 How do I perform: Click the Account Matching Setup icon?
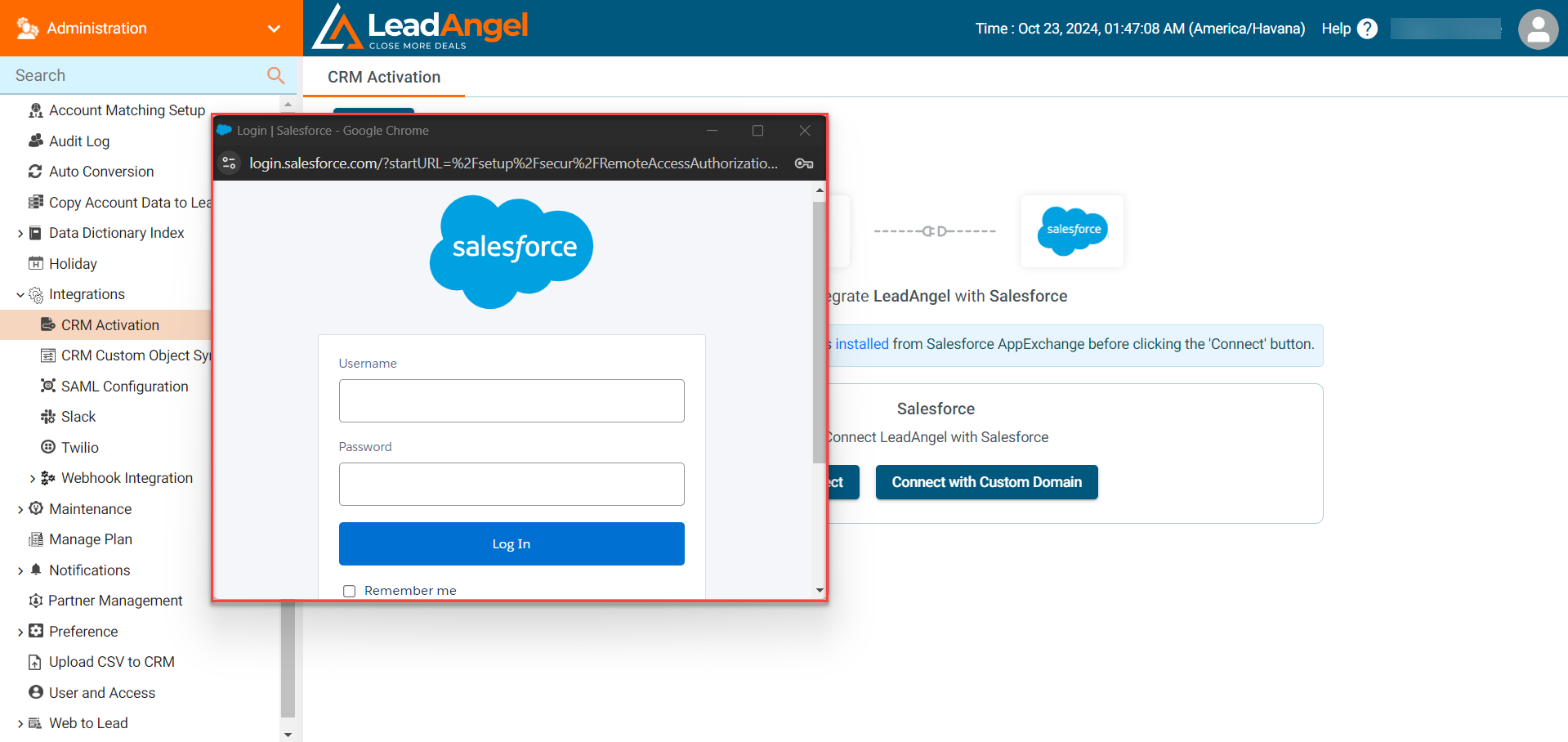(x=36, y=110)
